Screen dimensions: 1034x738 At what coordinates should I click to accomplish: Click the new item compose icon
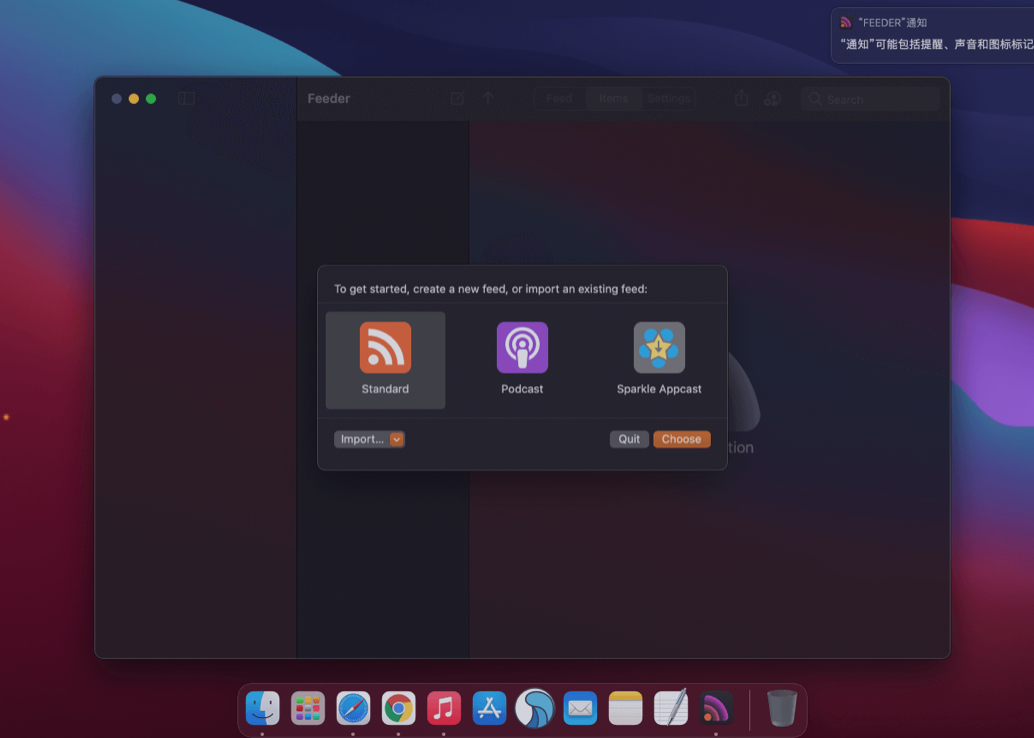pyautogui.click(x=457, y=98)
